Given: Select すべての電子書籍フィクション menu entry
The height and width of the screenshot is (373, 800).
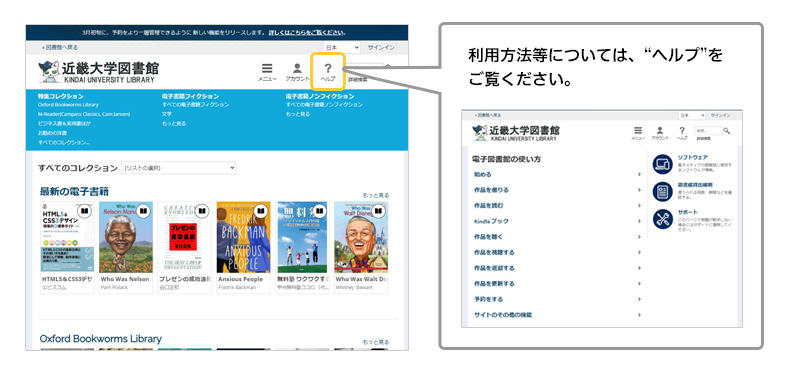Looking at the screenshot, I should [195, 105].
